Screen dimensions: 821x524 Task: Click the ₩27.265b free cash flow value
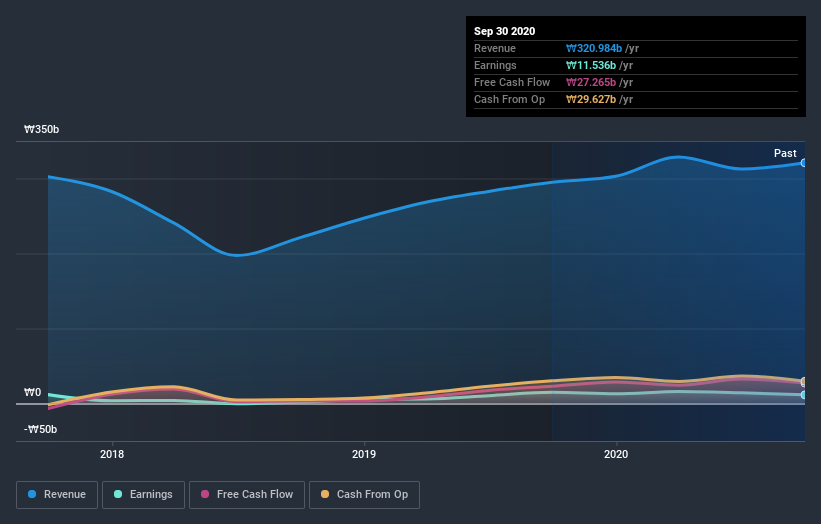click(591, 82)
